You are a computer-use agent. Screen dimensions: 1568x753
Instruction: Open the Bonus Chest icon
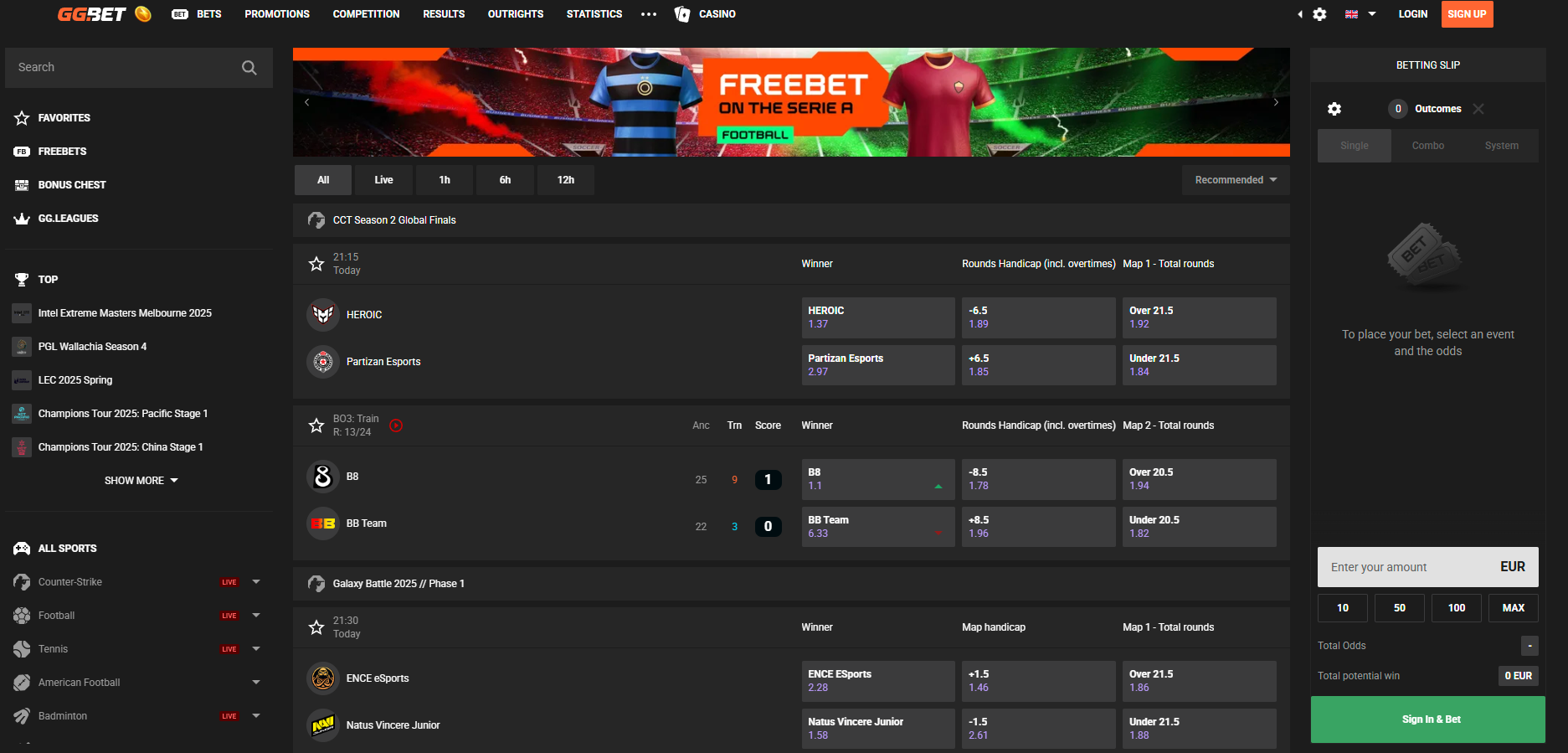point(22,185)
